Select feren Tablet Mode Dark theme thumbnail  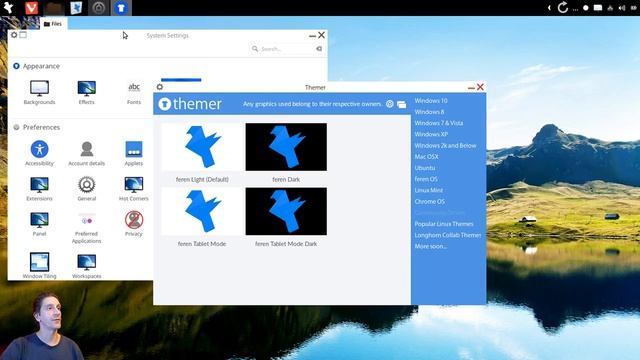pos(286,211)
